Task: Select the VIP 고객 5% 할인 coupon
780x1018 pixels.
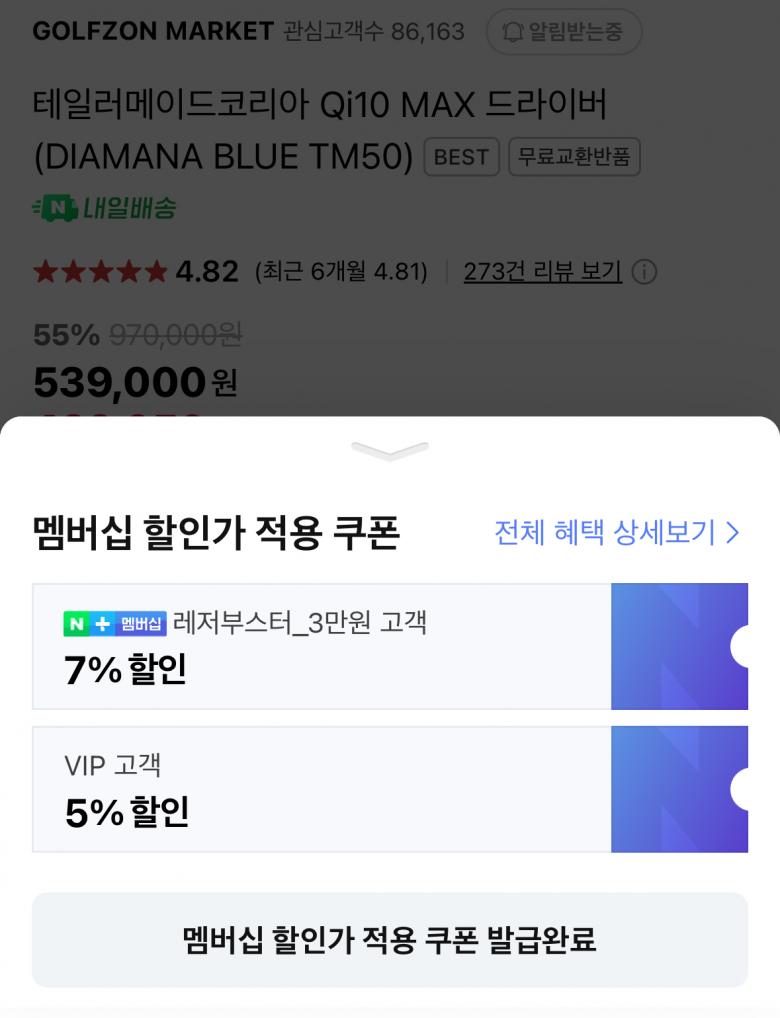Action: coord(321,789)
